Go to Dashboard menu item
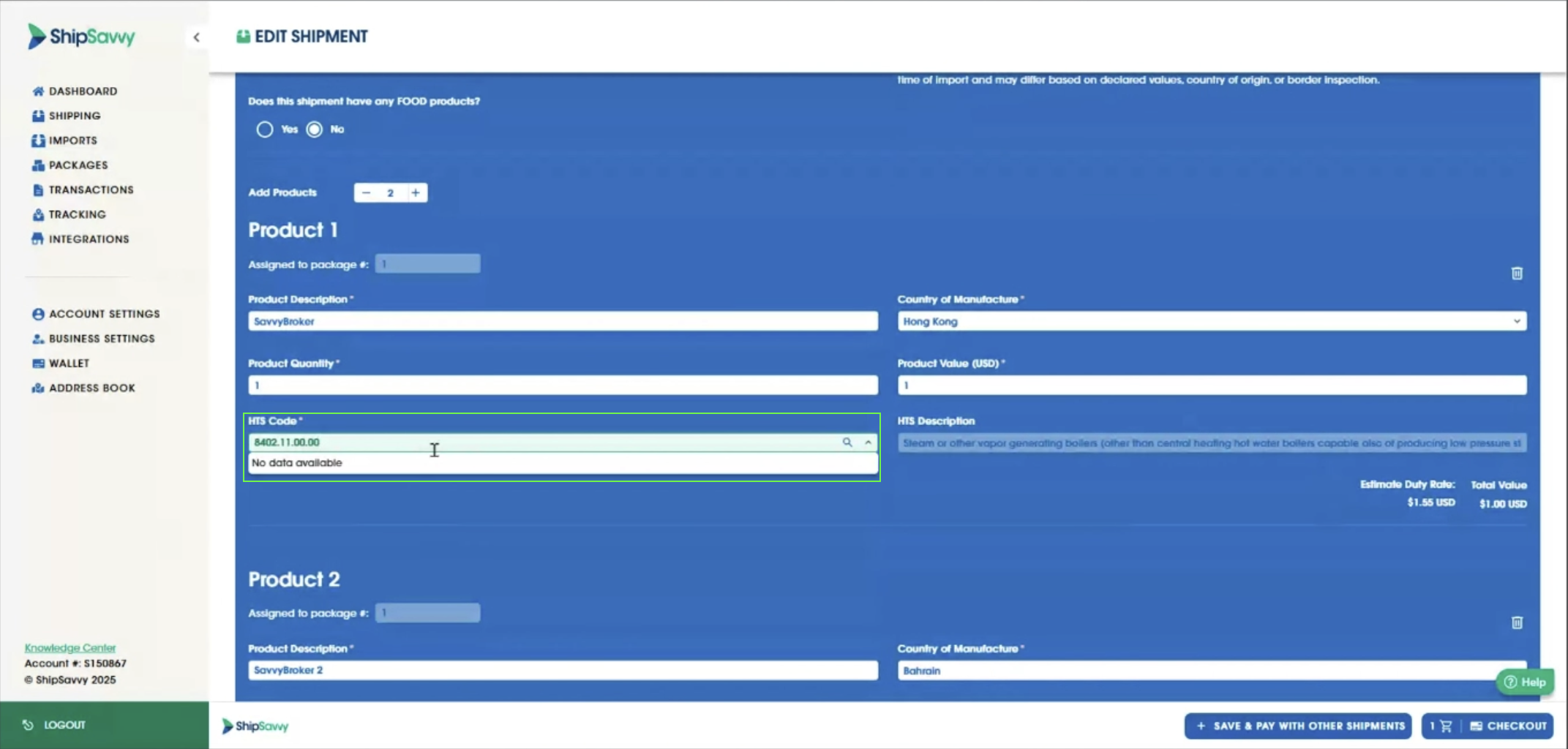 coord(83,91)
